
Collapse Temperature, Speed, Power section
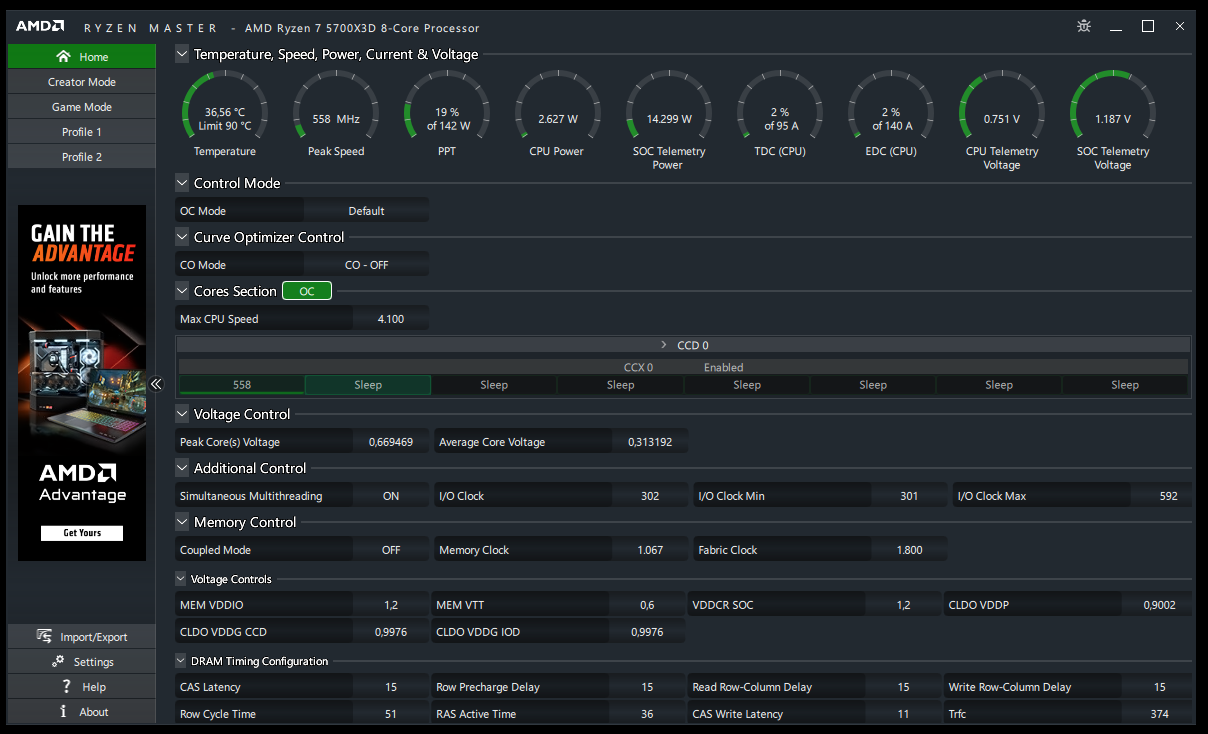[182, 54]
